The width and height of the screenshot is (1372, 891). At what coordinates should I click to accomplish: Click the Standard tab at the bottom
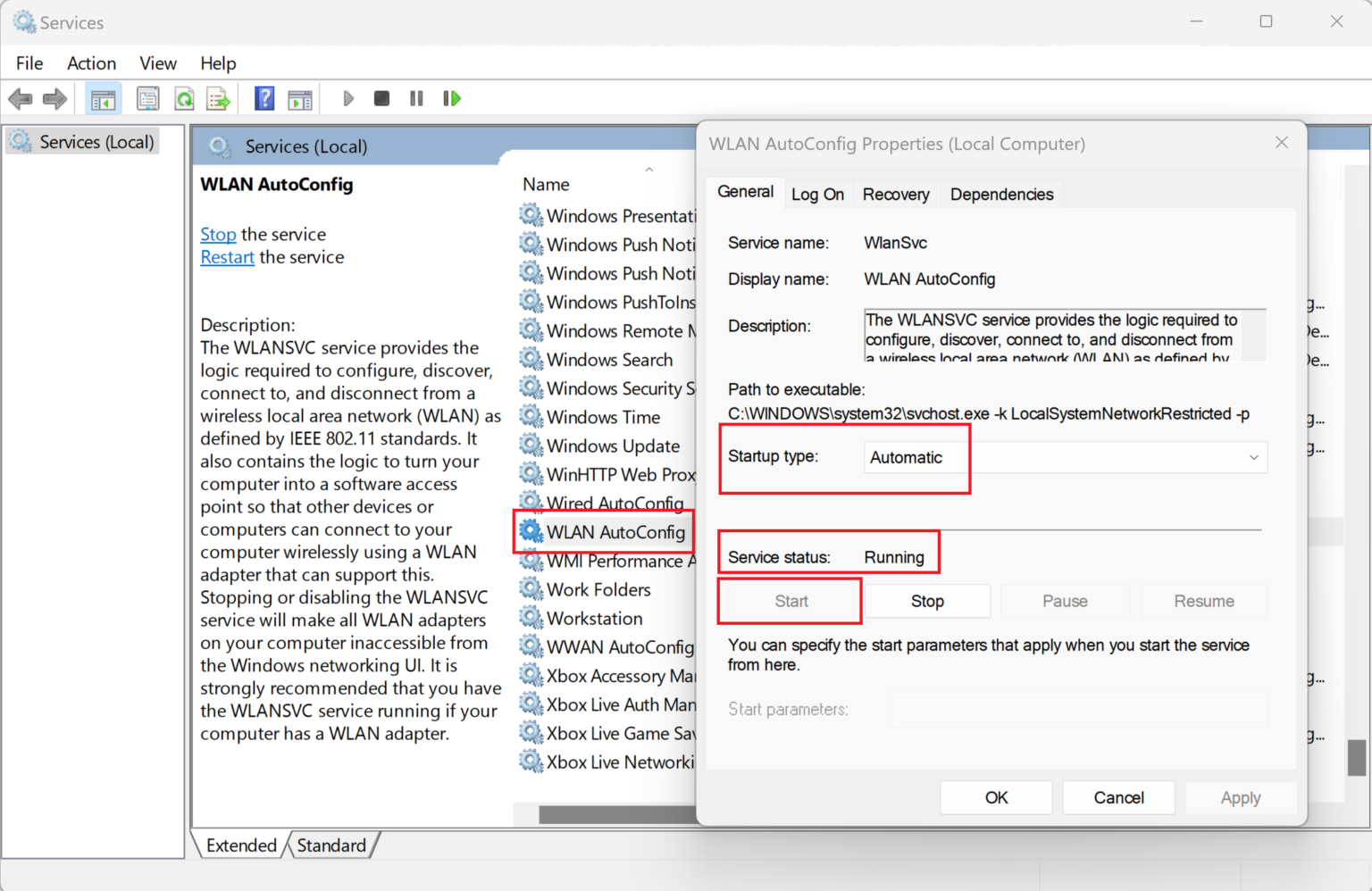click(331, 845)
